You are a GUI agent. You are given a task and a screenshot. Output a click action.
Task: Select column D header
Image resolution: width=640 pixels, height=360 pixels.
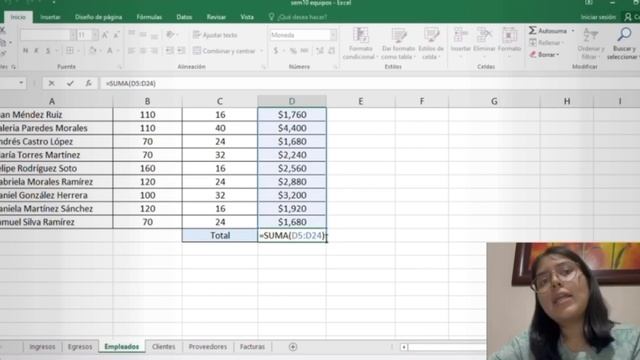292,101
